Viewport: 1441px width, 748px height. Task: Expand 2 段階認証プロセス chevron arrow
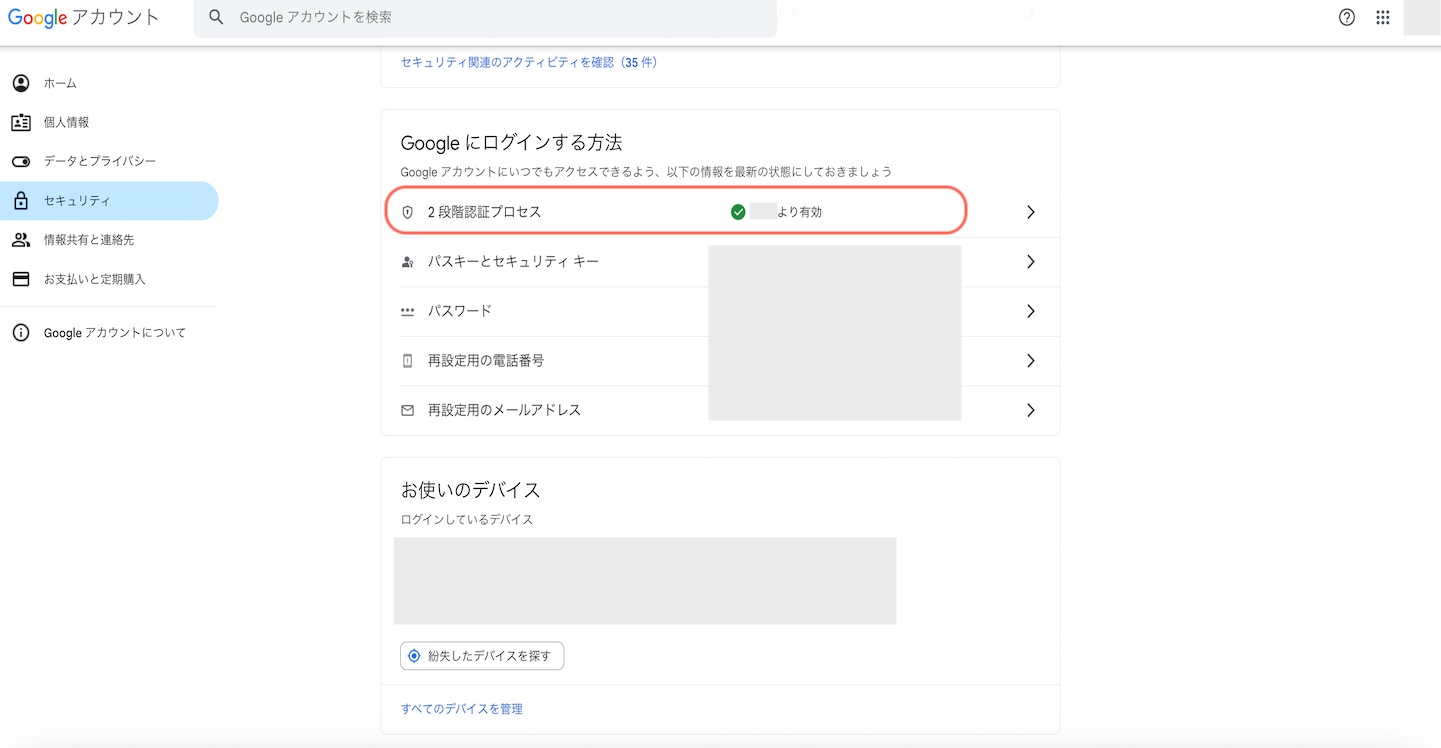click(1031, 212)
